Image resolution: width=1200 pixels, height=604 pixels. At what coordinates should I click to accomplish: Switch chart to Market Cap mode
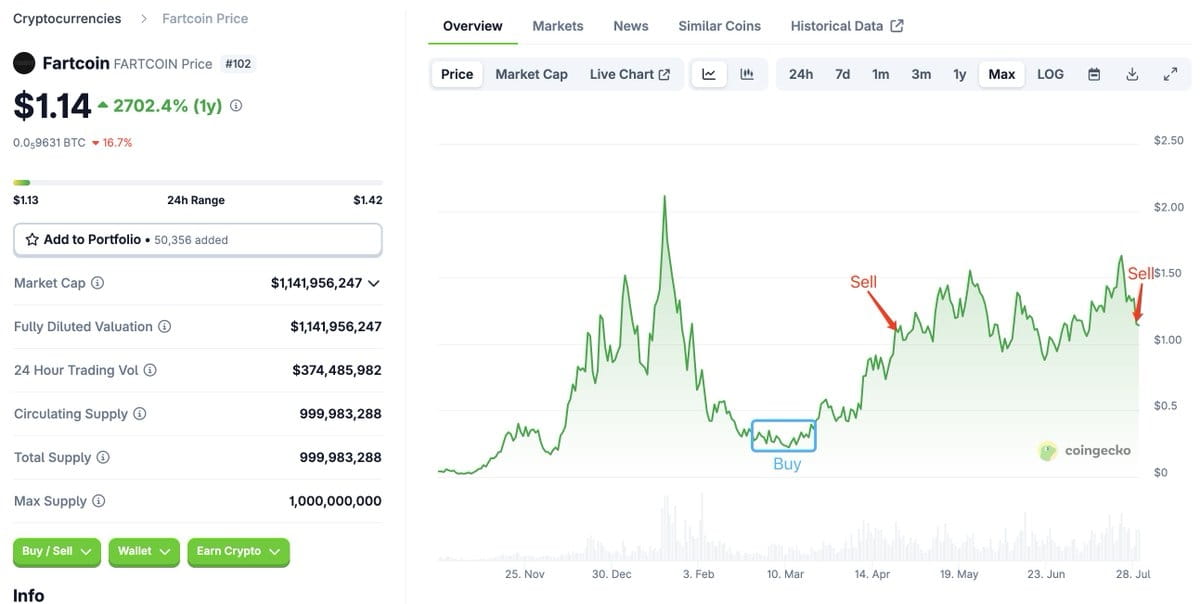531,74
